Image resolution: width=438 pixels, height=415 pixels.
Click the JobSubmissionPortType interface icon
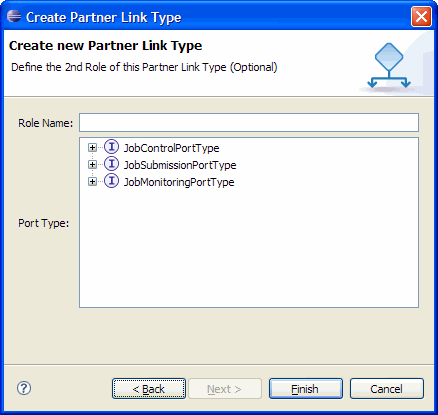[111, 164]
